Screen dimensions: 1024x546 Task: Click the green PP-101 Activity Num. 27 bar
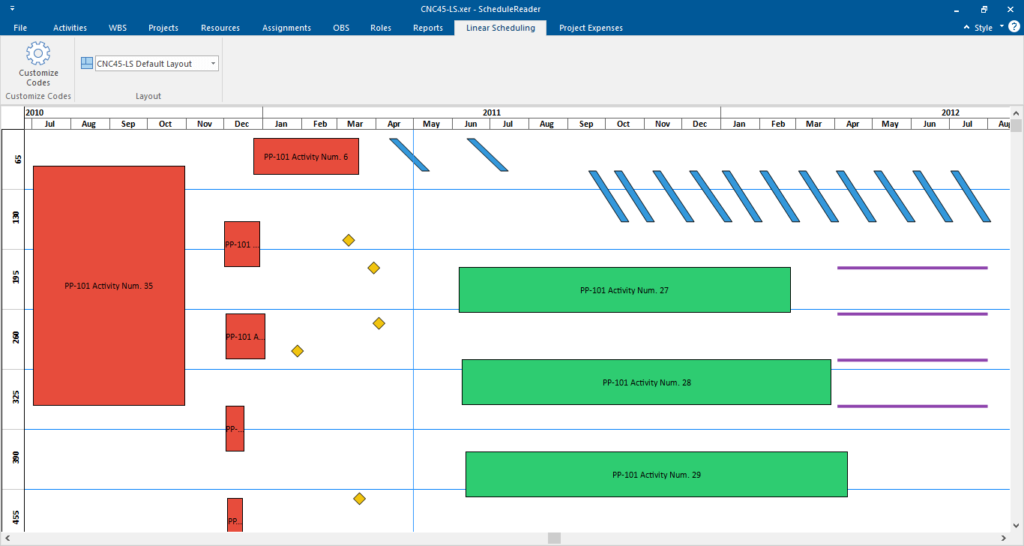[624, 290]
